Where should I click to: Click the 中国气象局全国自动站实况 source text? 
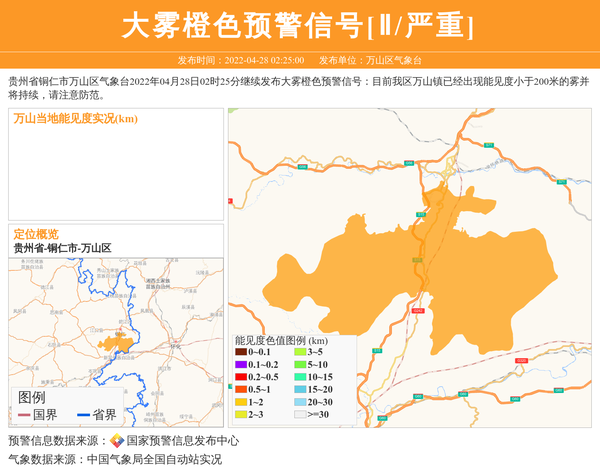154,459
